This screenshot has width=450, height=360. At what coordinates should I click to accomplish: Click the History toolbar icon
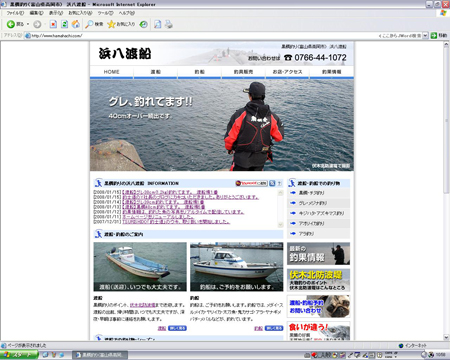[x=144, y=24]
